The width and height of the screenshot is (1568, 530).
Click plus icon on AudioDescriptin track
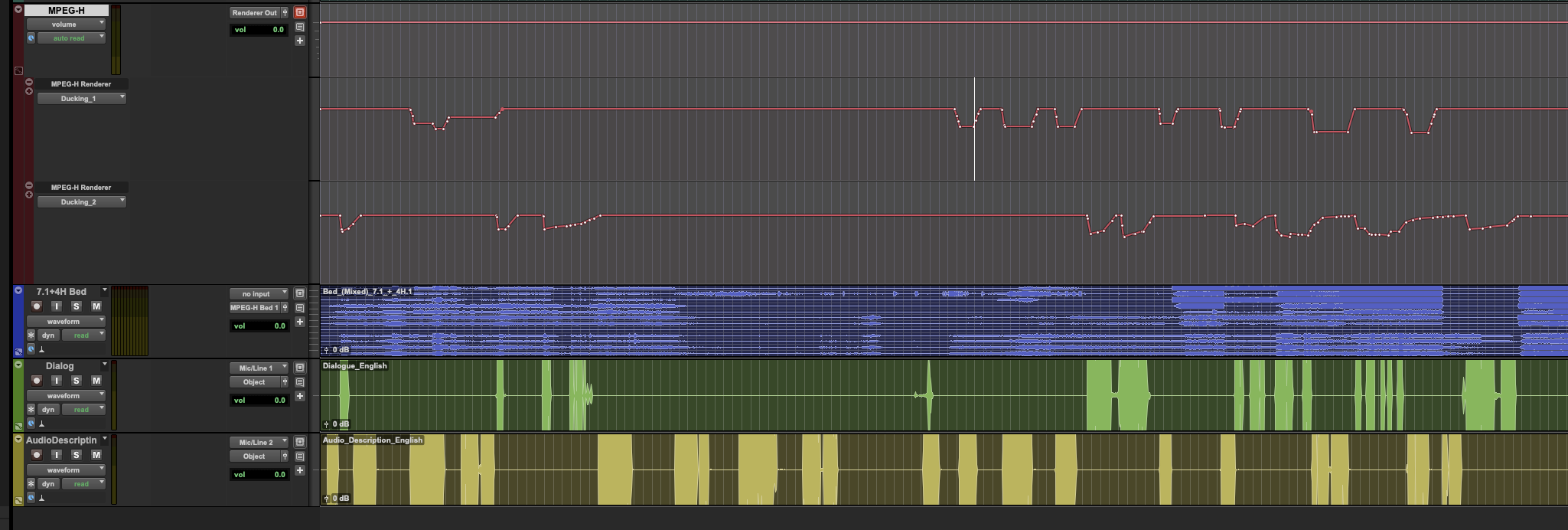click(x=300, y=470)
